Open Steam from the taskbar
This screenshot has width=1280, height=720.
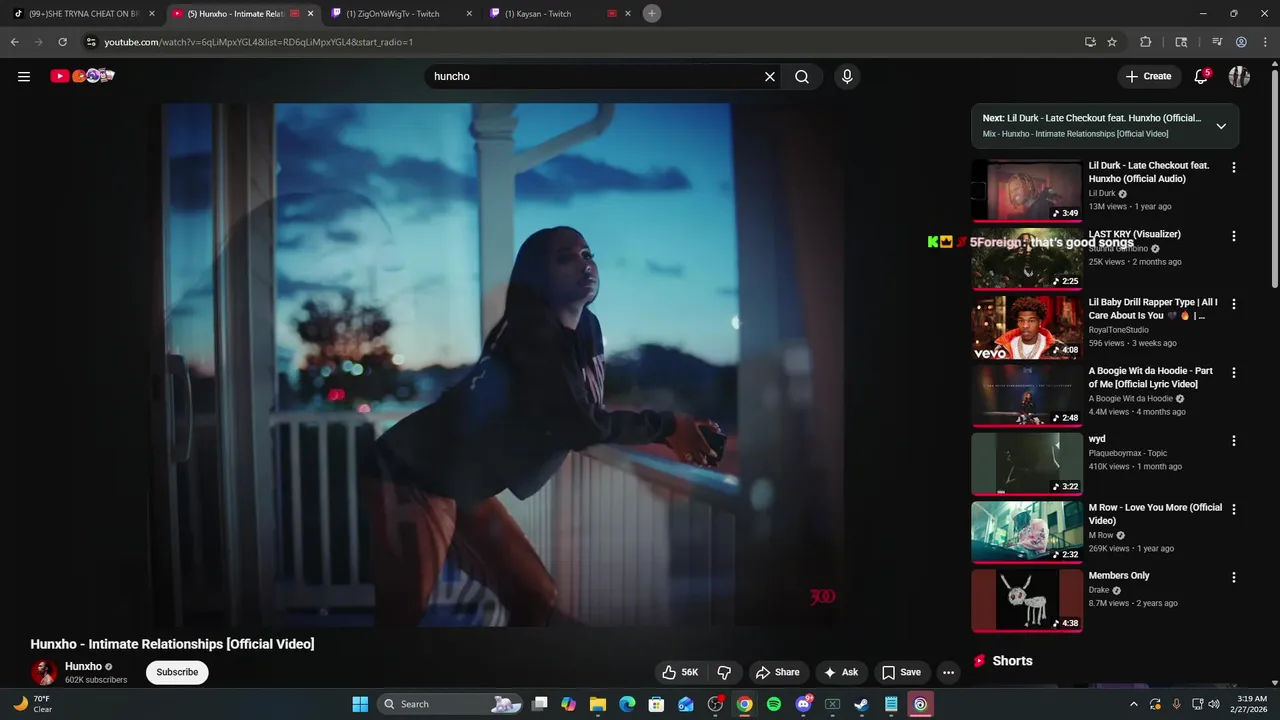861,704
